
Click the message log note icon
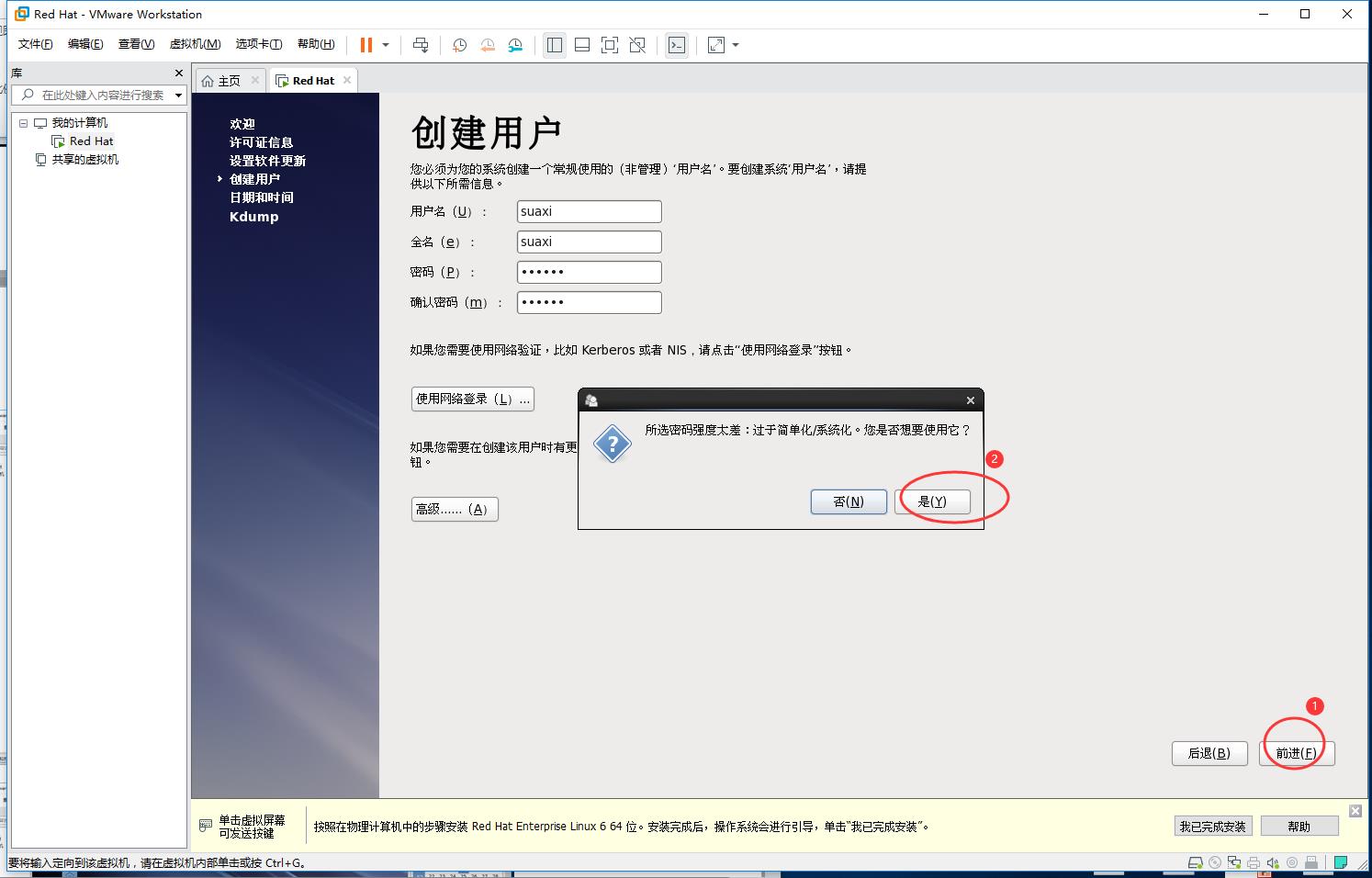[x=1341, y=862]
